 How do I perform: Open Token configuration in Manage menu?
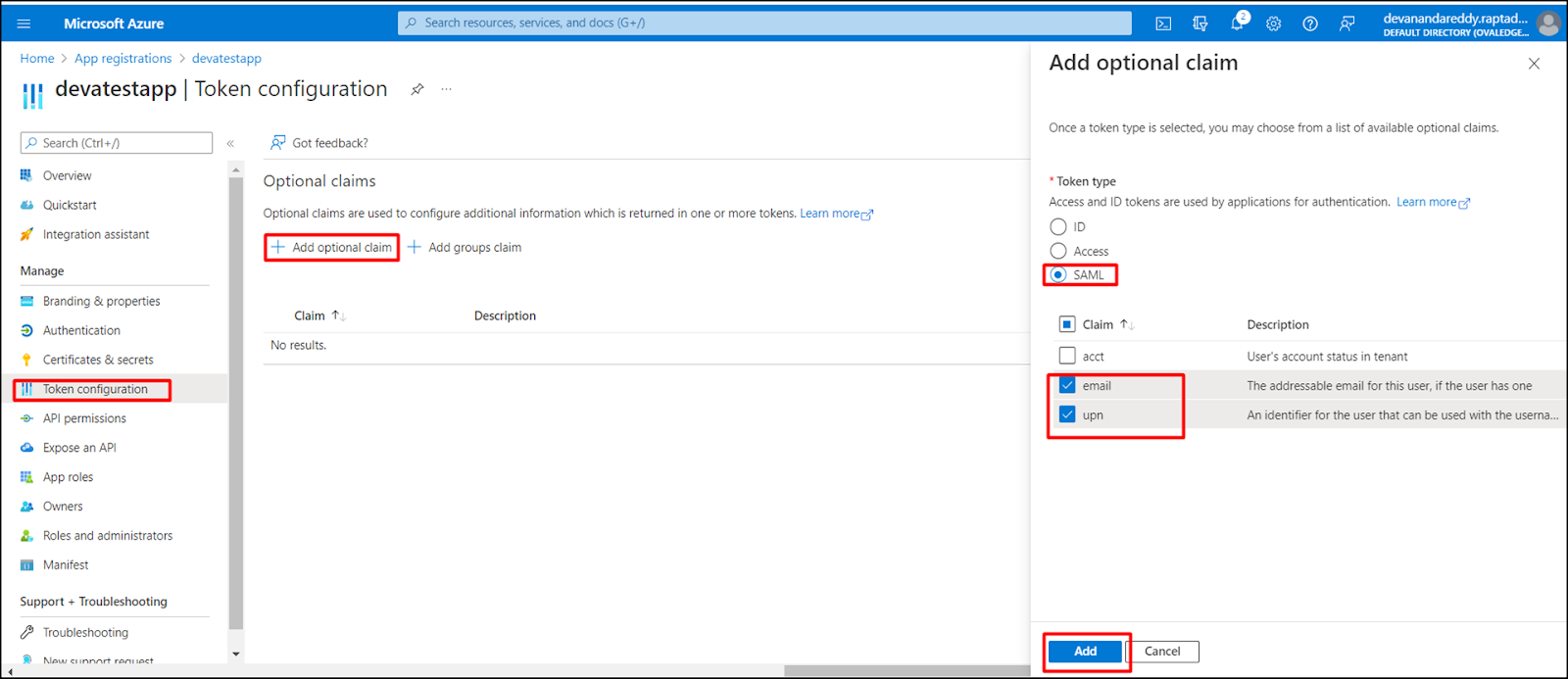click(95, 389)
